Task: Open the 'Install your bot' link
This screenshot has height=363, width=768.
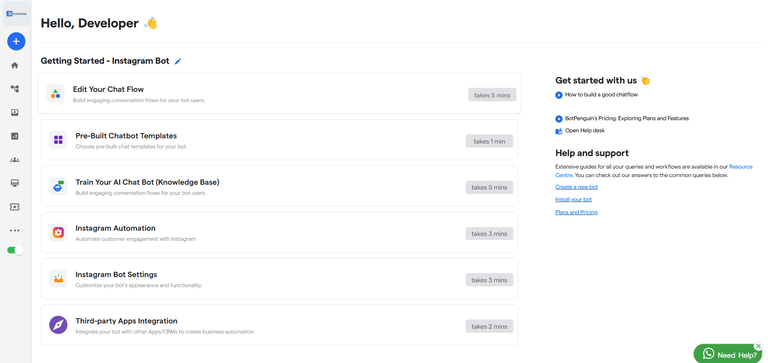Action: 574,200
